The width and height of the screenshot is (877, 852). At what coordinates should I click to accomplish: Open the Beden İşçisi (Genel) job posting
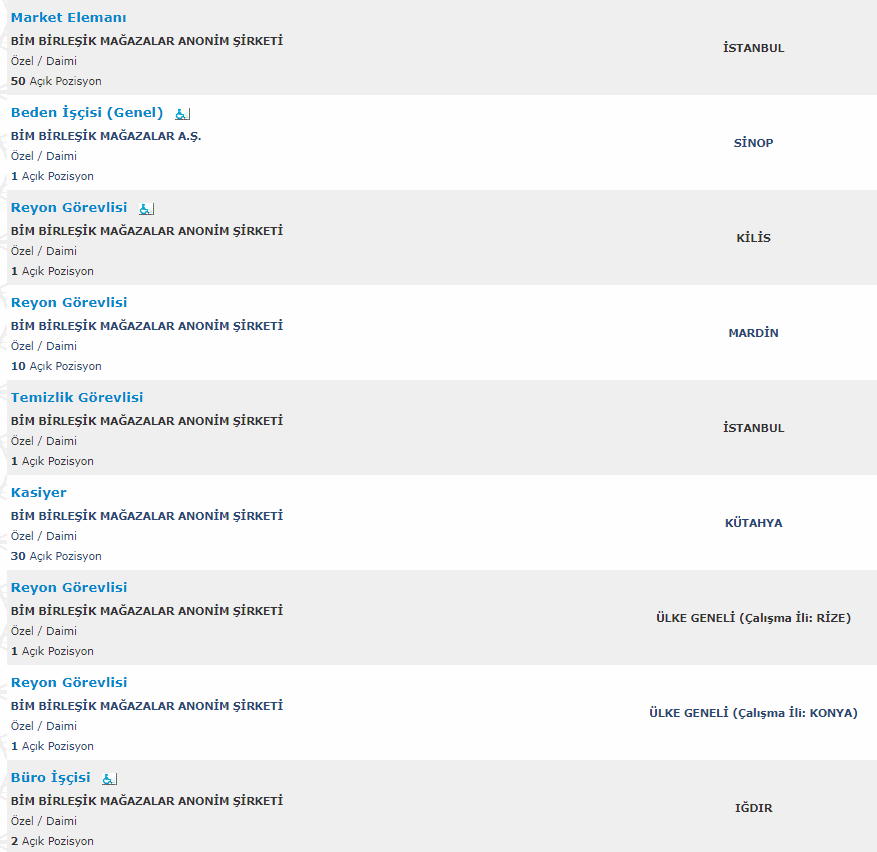pos(87,112)
